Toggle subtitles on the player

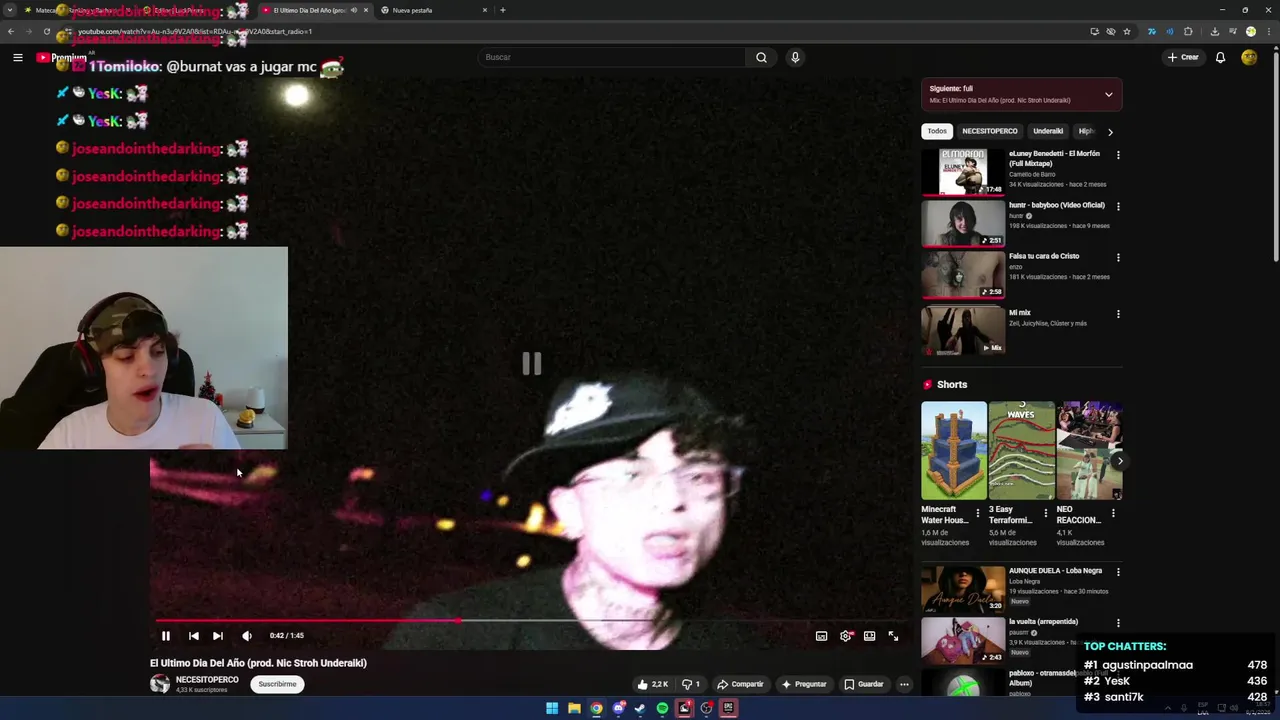click(x=821, y=635)
